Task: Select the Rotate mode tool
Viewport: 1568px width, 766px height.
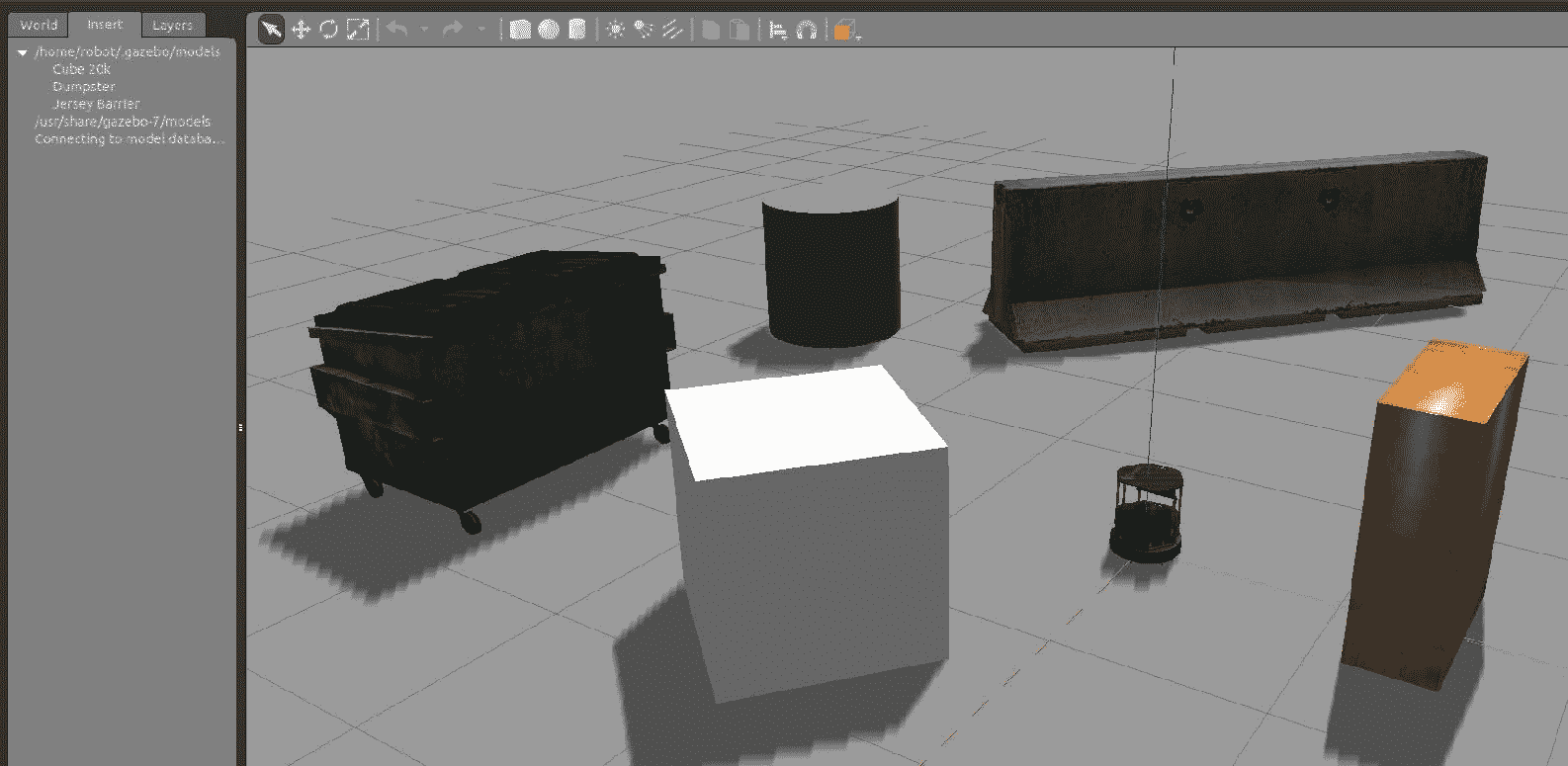Action: tap(329, 30)
